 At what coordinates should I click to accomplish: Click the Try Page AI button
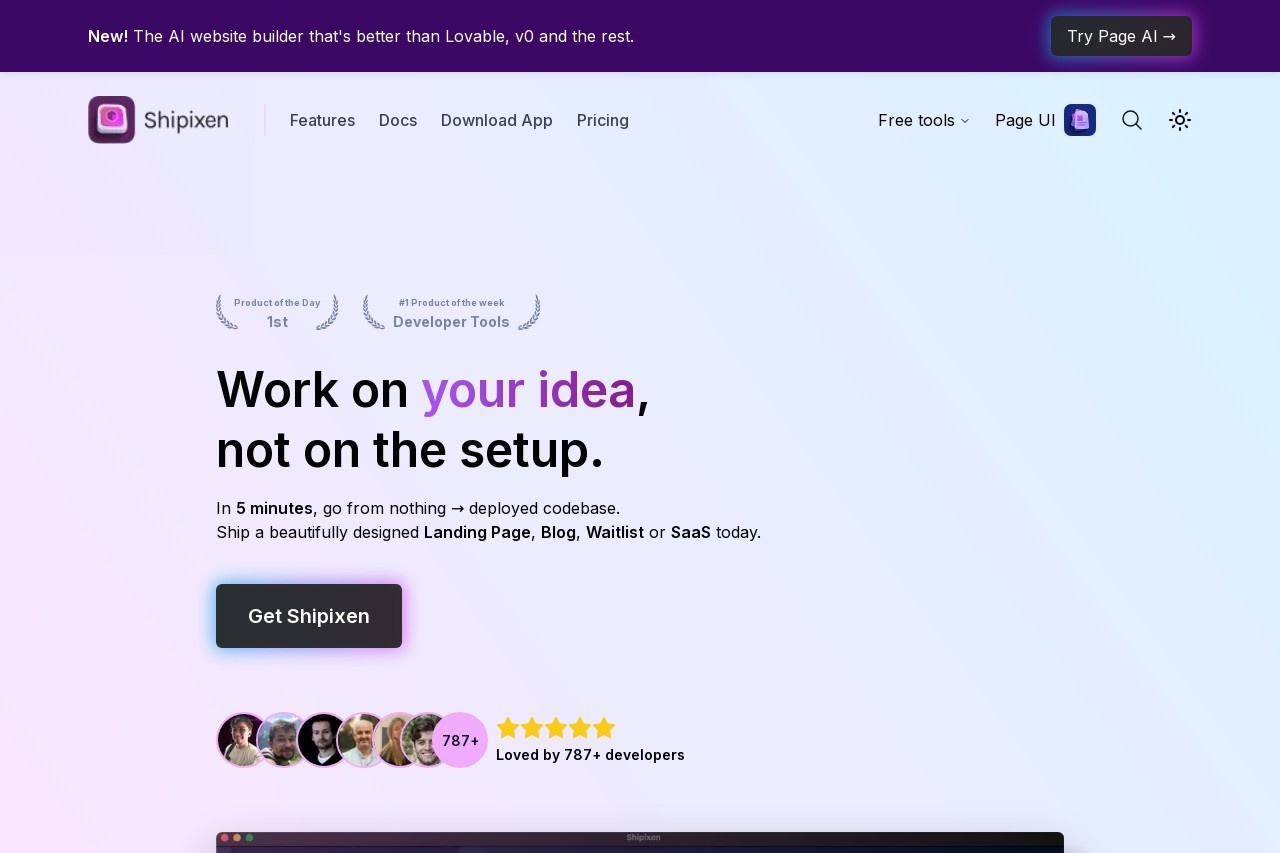tap(1121, 36)
